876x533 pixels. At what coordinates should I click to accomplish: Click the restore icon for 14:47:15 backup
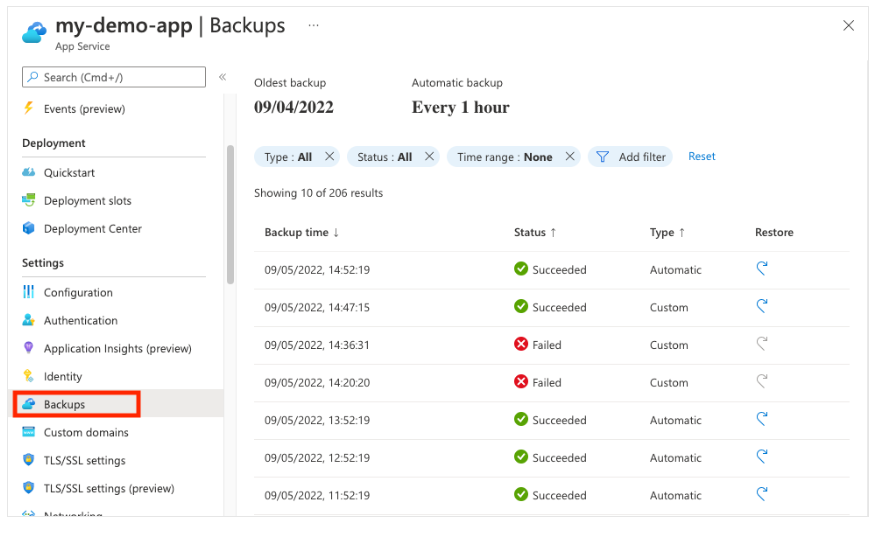(x=761, y=306)
